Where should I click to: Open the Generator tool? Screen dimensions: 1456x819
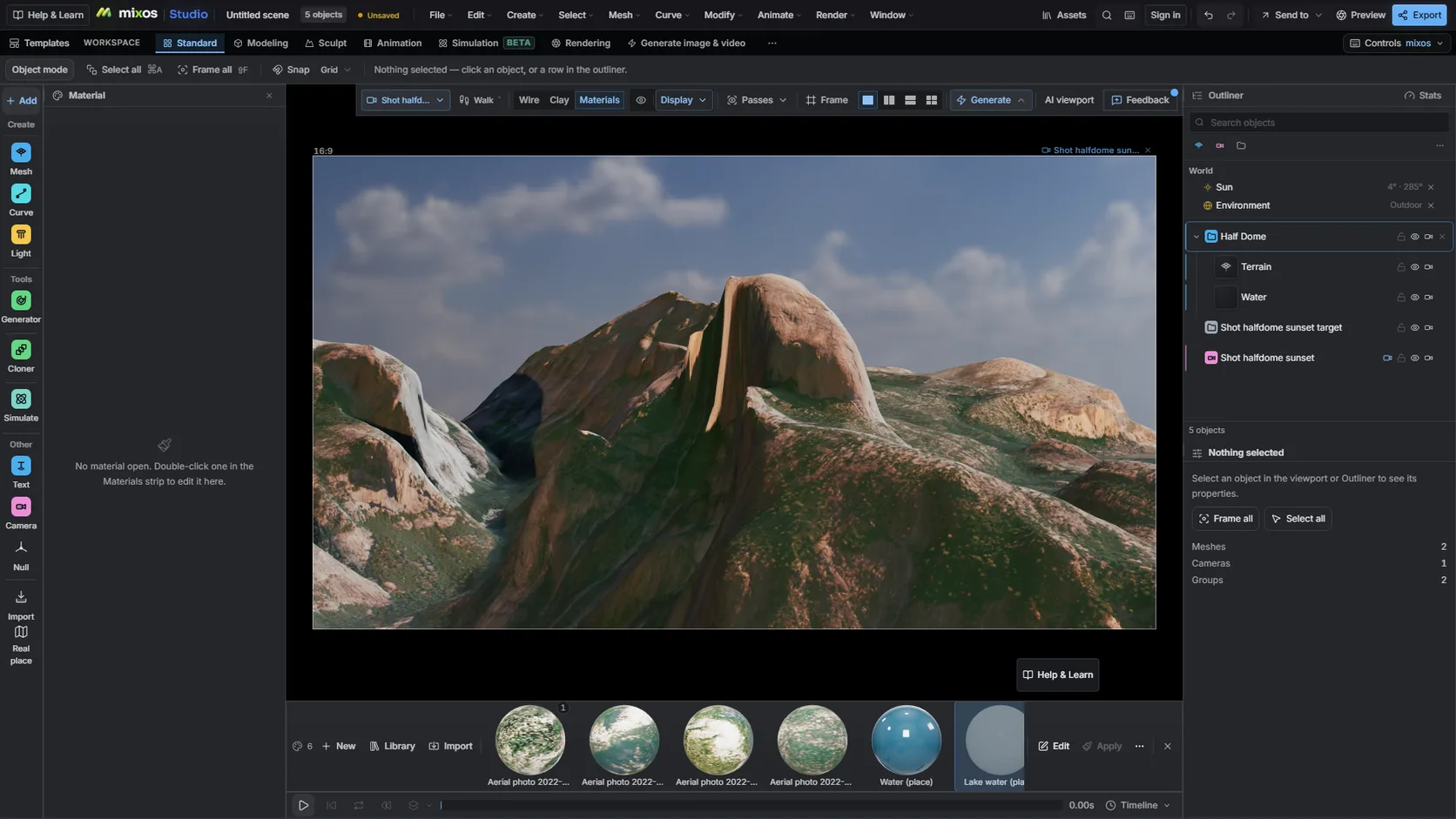coord(21,306)
